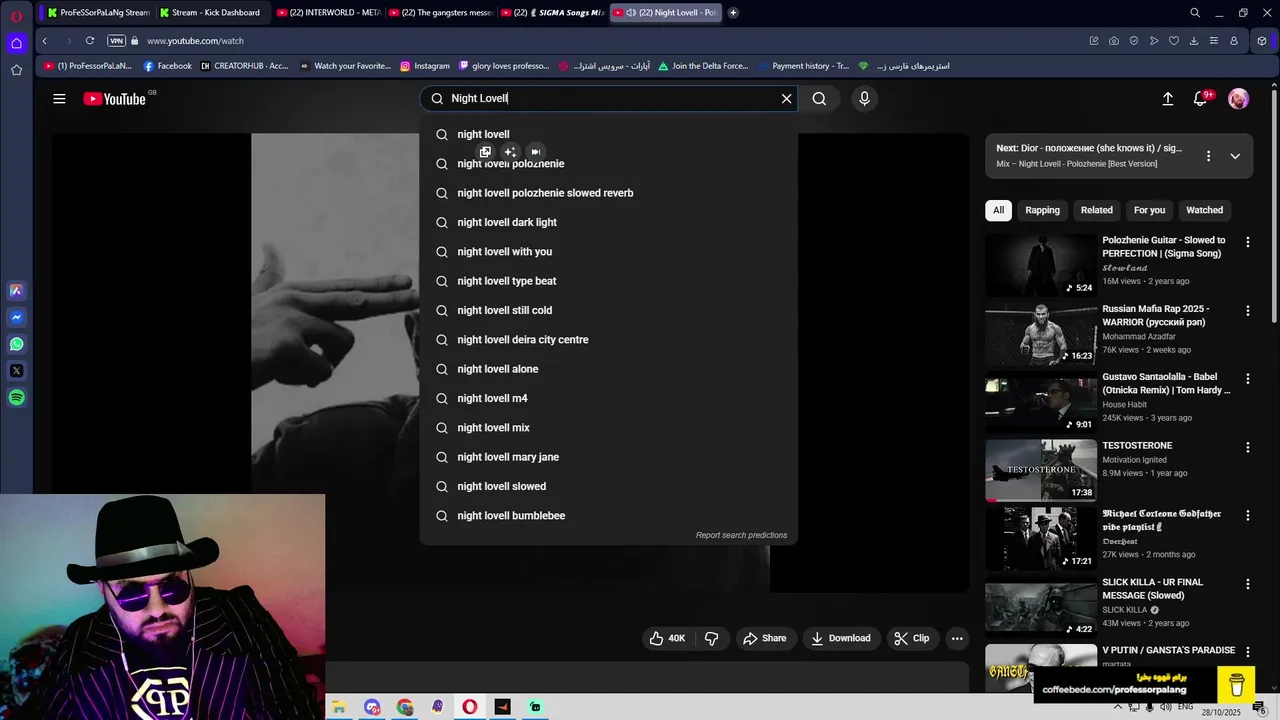Clear the search box with the X
This screenshot has width=1280, height=720.
click(x=786, y=98)
